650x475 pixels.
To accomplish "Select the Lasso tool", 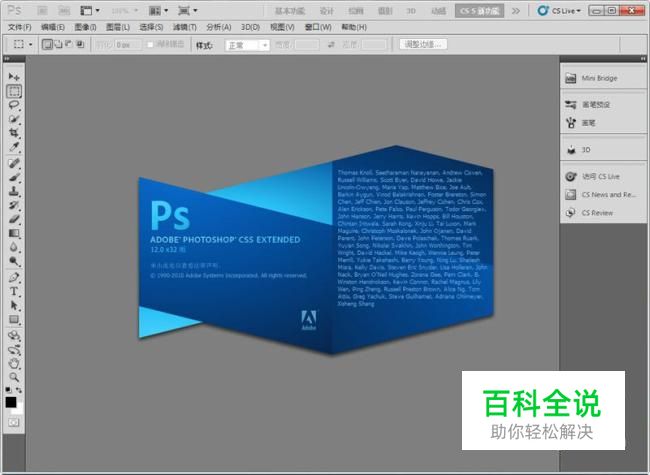I will [14, 105].
